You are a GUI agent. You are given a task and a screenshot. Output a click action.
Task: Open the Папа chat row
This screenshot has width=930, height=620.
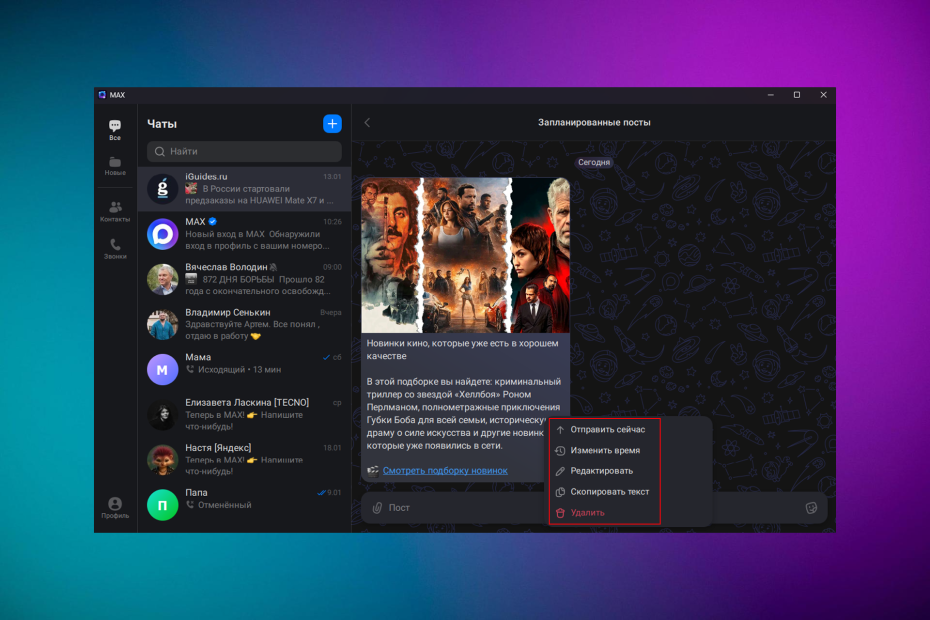(x=244, y=505)
